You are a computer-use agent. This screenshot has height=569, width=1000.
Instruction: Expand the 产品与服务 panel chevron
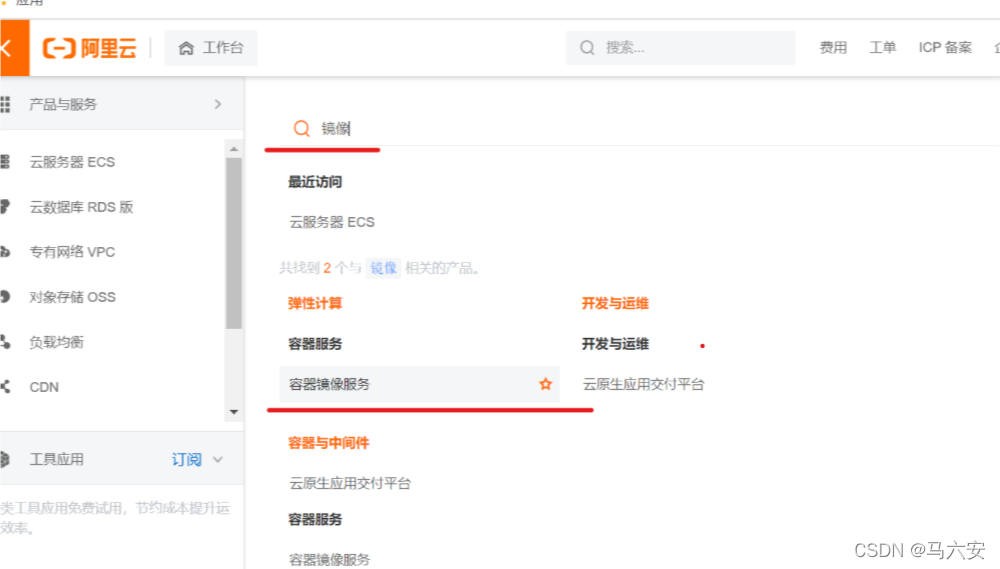pos(218,104)
